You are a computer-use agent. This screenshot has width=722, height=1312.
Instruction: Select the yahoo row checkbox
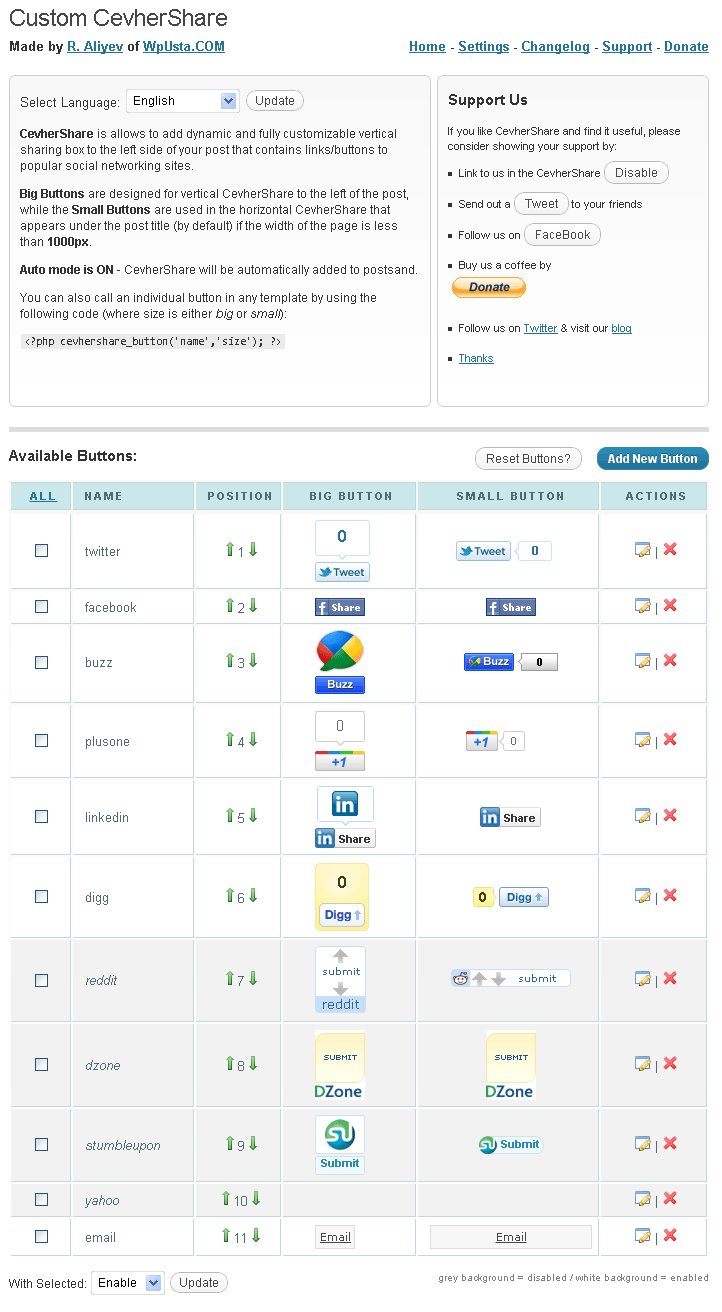[x=41, y=1199]
